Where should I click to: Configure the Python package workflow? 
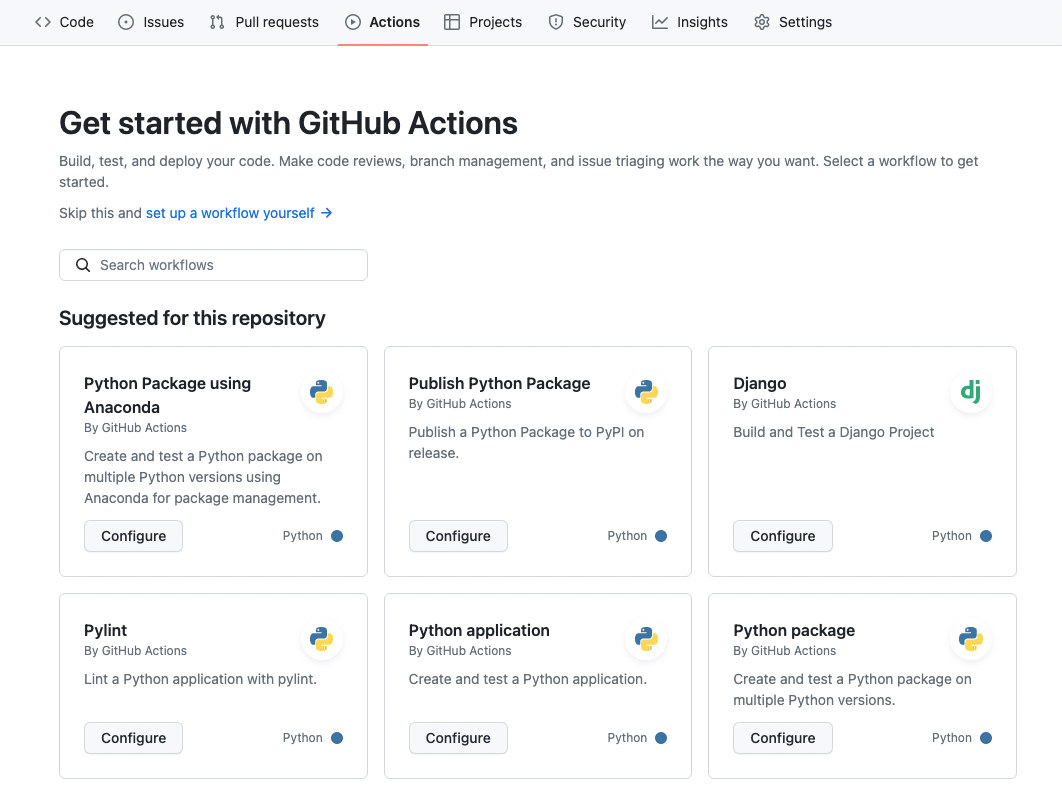pos(782,738)
